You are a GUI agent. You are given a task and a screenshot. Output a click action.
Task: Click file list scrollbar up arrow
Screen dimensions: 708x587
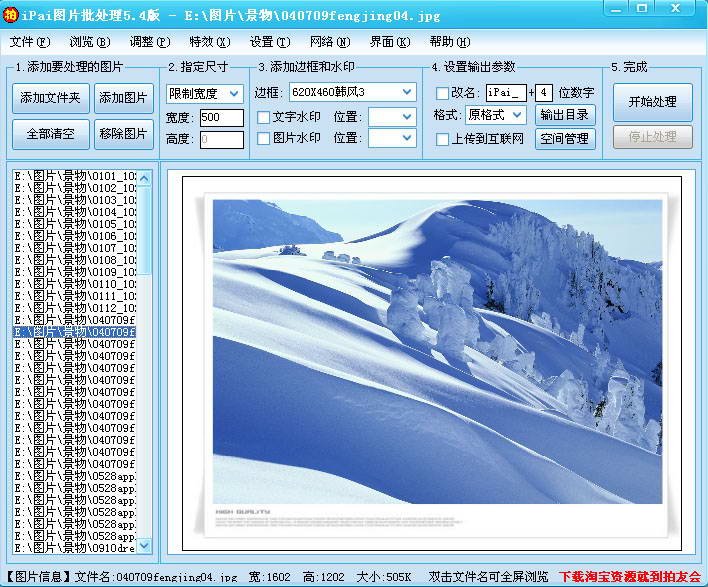[144, 179]
